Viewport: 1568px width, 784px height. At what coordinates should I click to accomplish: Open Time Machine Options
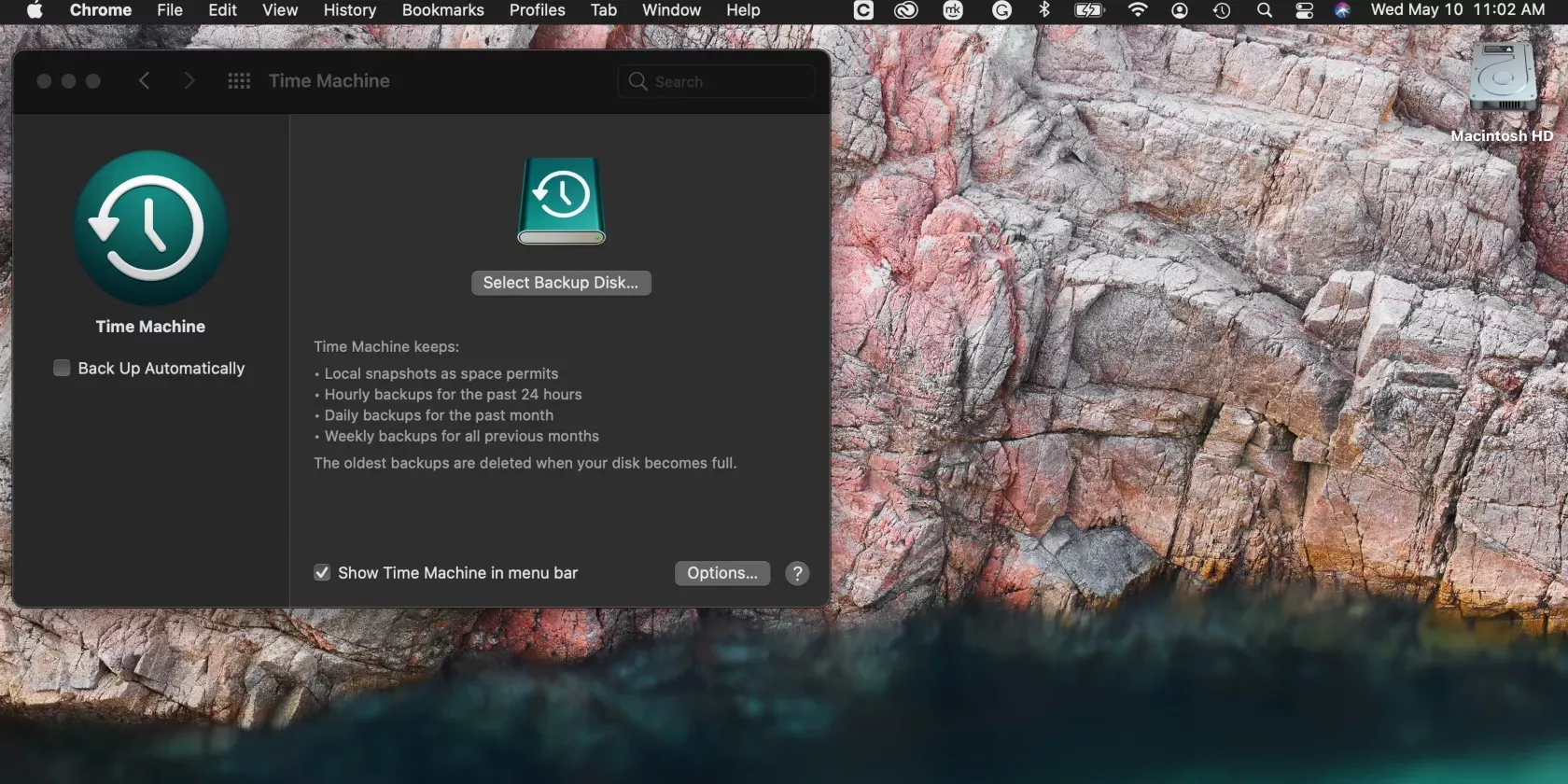coord(721,573)
